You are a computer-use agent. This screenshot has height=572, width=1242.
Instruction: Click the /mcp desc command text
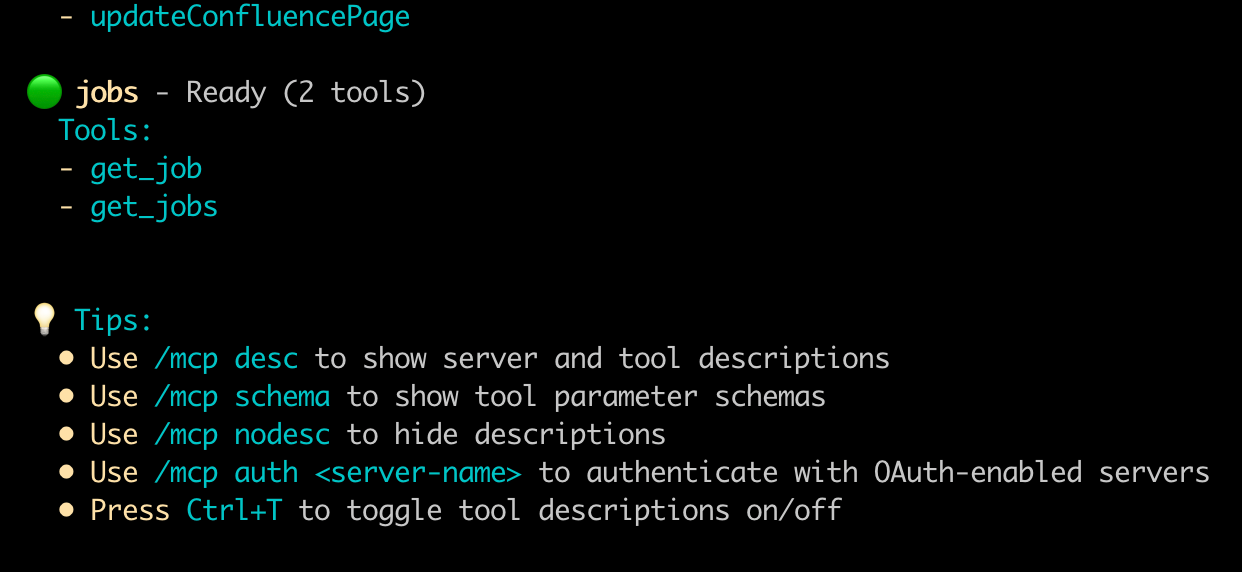click(226, 358)
